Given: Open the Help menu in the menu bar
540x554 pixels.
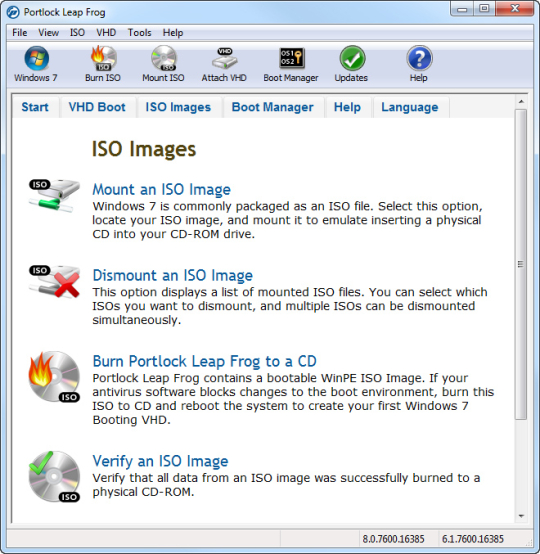Looking at the screenshot, I should click(x=173, y=33).
